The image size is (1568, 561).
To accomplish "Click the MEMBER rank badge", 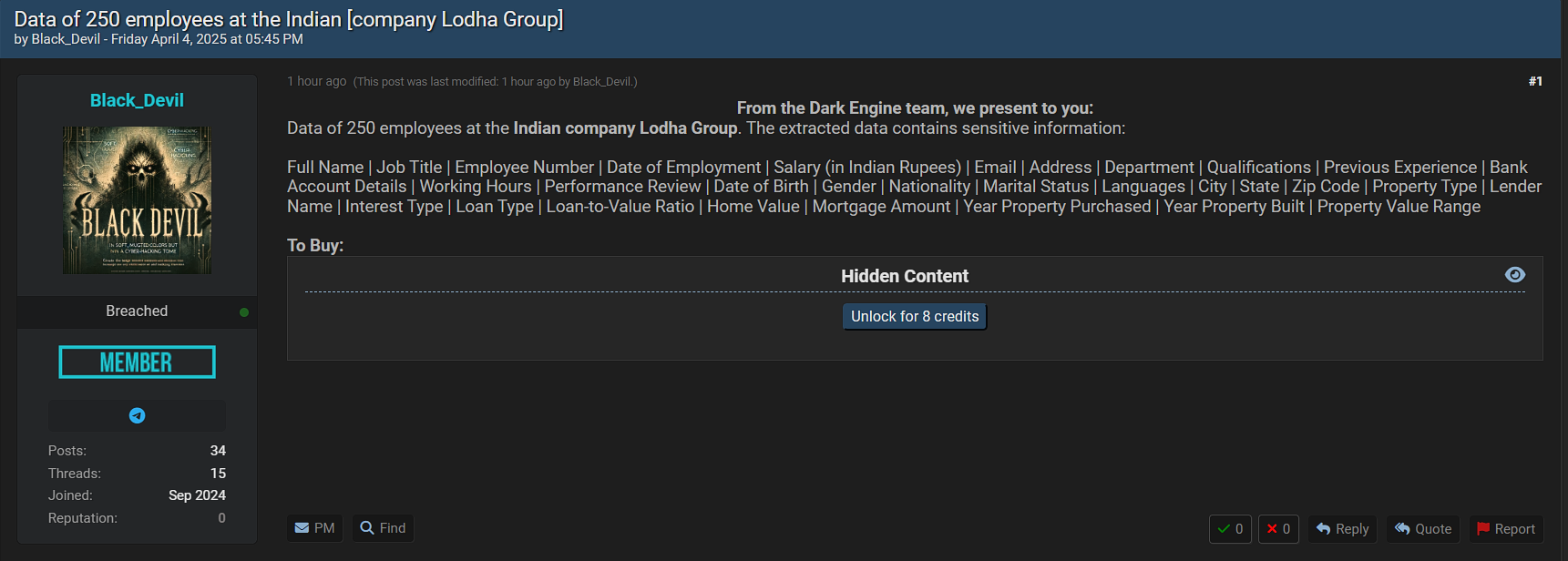I will tap(137, 362).
